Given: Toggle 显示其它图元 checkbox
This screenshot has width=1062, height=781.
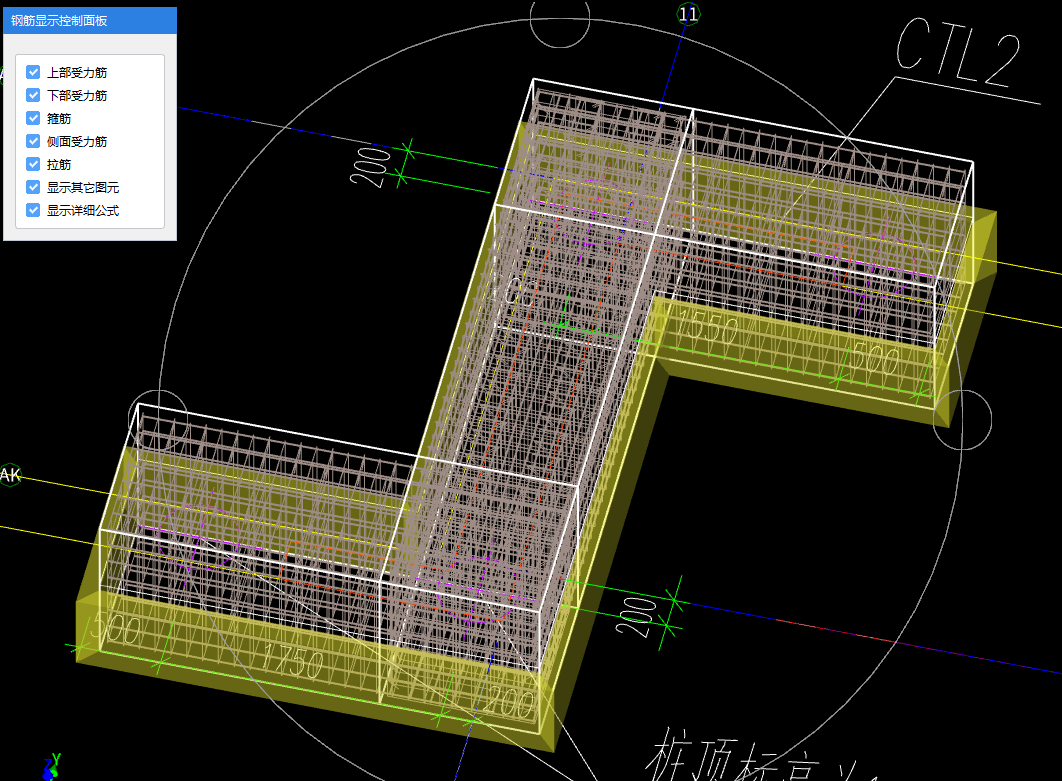Looking at the screenshot, I should [33, 187].
